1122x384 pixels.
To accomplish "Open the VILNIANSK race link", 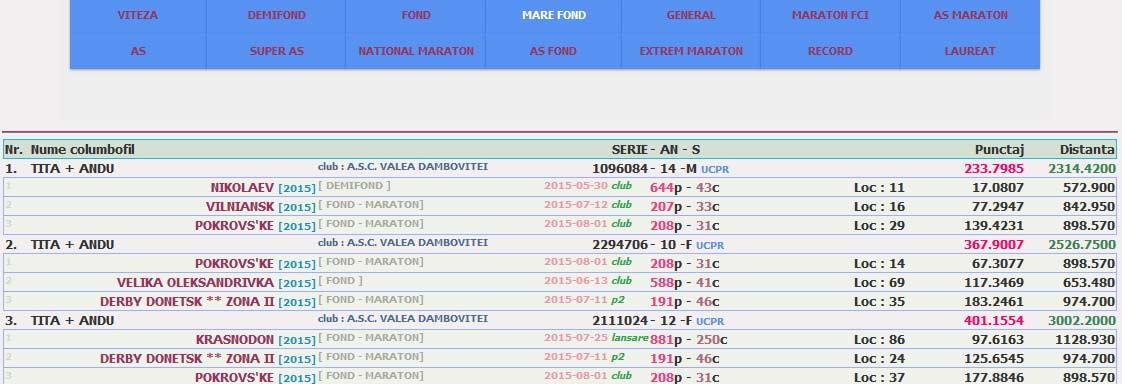I will click(240, 207).
